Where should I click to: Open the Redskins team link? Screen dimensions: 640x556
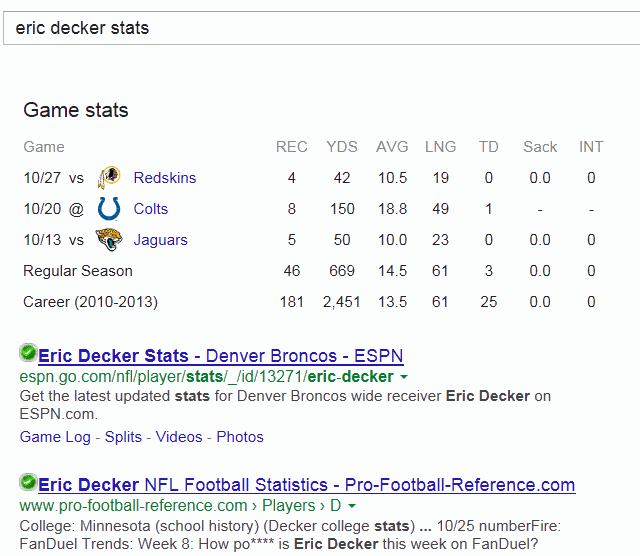click(165, 178)
